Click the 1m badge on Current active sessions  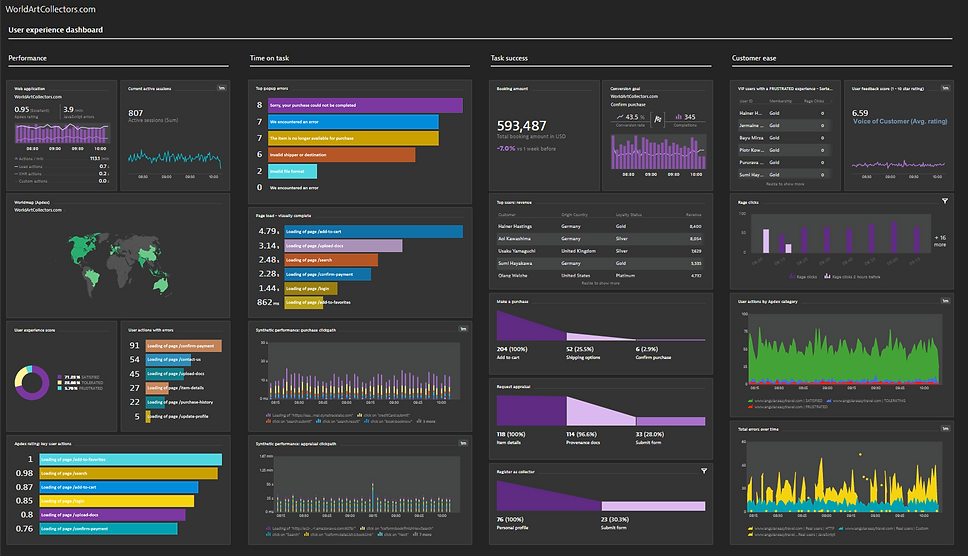click(222, 88)
